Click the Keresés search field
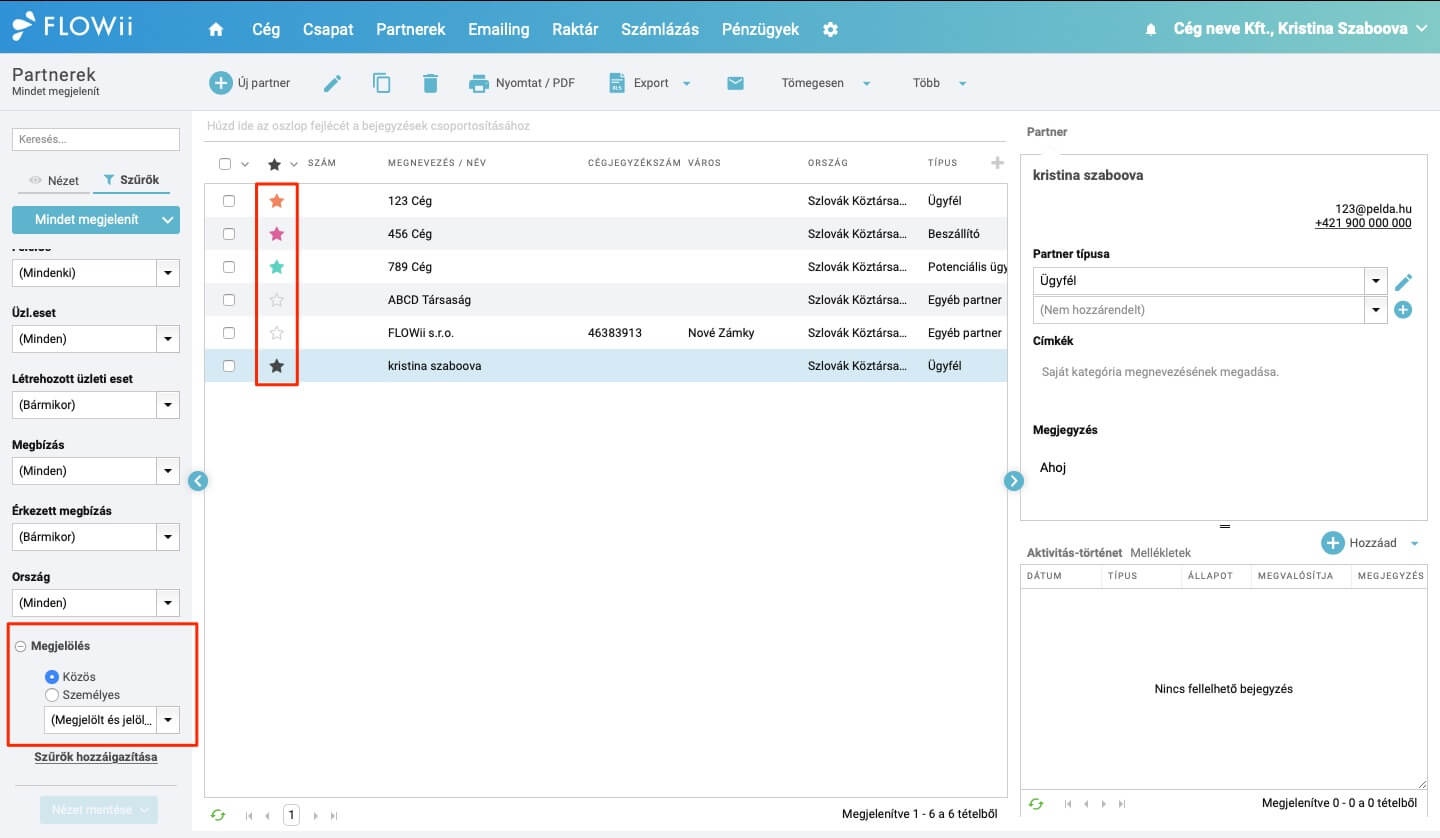This screenshot has width=1440, height=838. (x=95, y=140)
